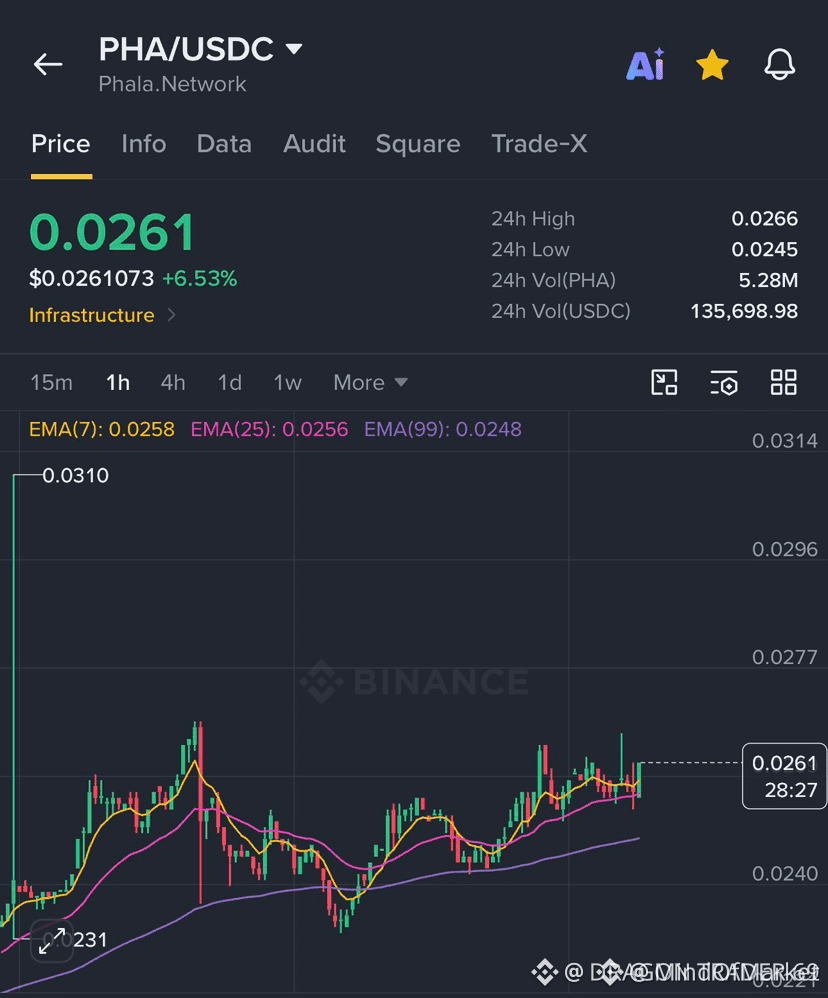Tap the back arrow icon

point(48,64)
